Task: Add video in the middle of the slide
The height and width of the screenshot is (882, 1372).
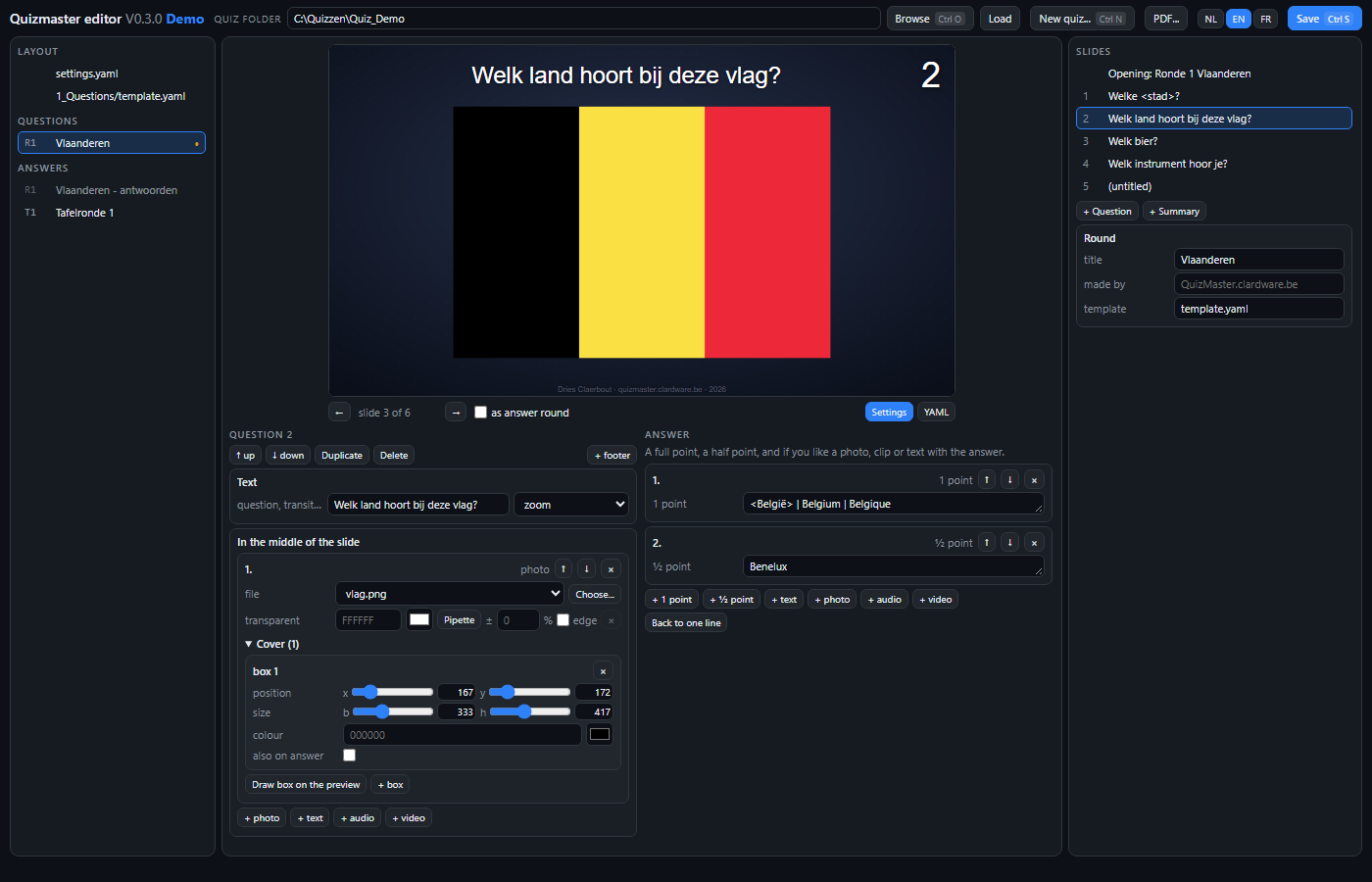Action: [409, 818]
